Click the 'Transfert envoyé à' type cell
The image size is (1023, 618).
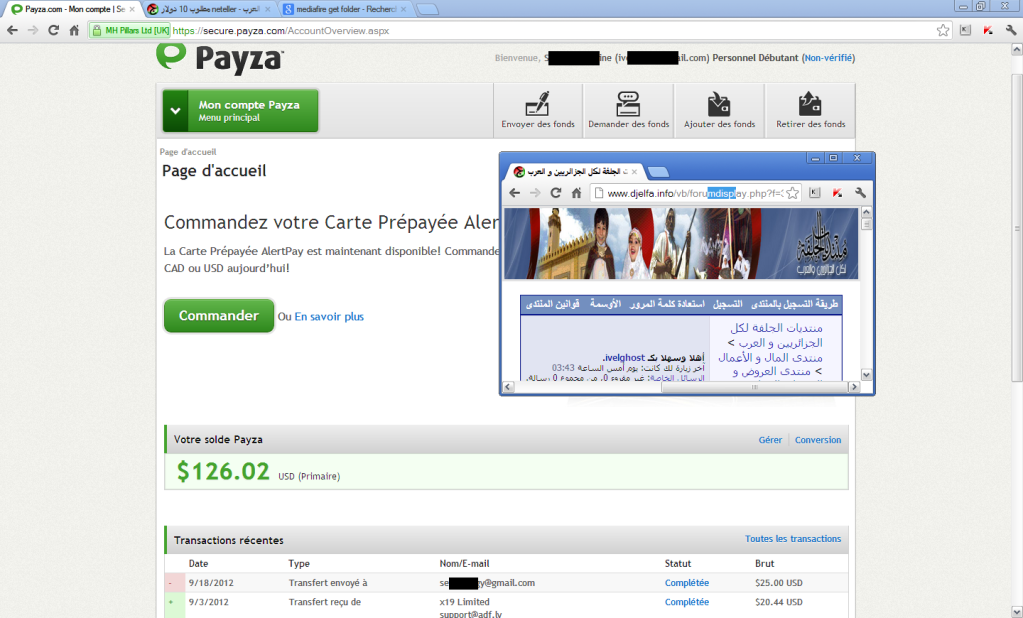(x=328, y=583)
